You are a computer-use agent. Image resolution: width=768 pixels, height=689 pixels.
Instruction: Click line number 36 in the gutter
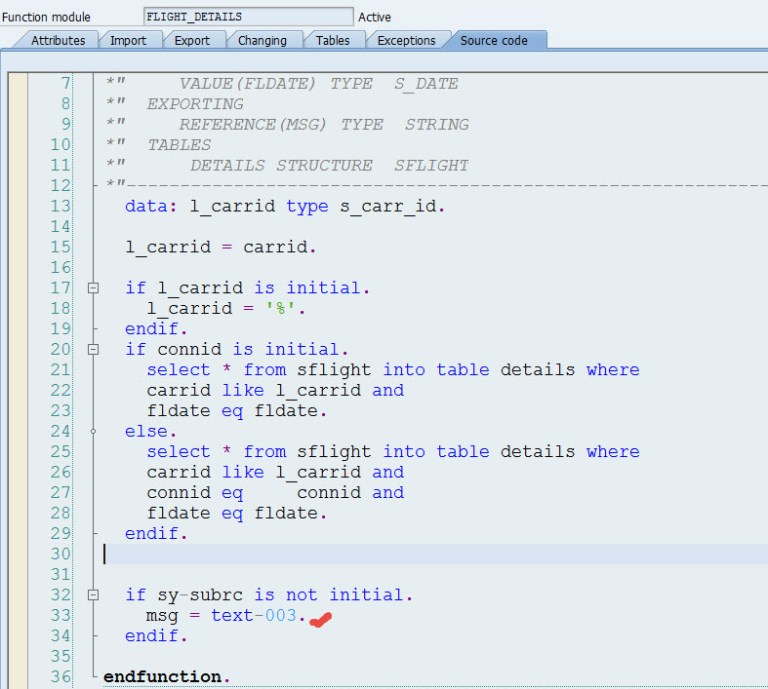pos(60,677)
